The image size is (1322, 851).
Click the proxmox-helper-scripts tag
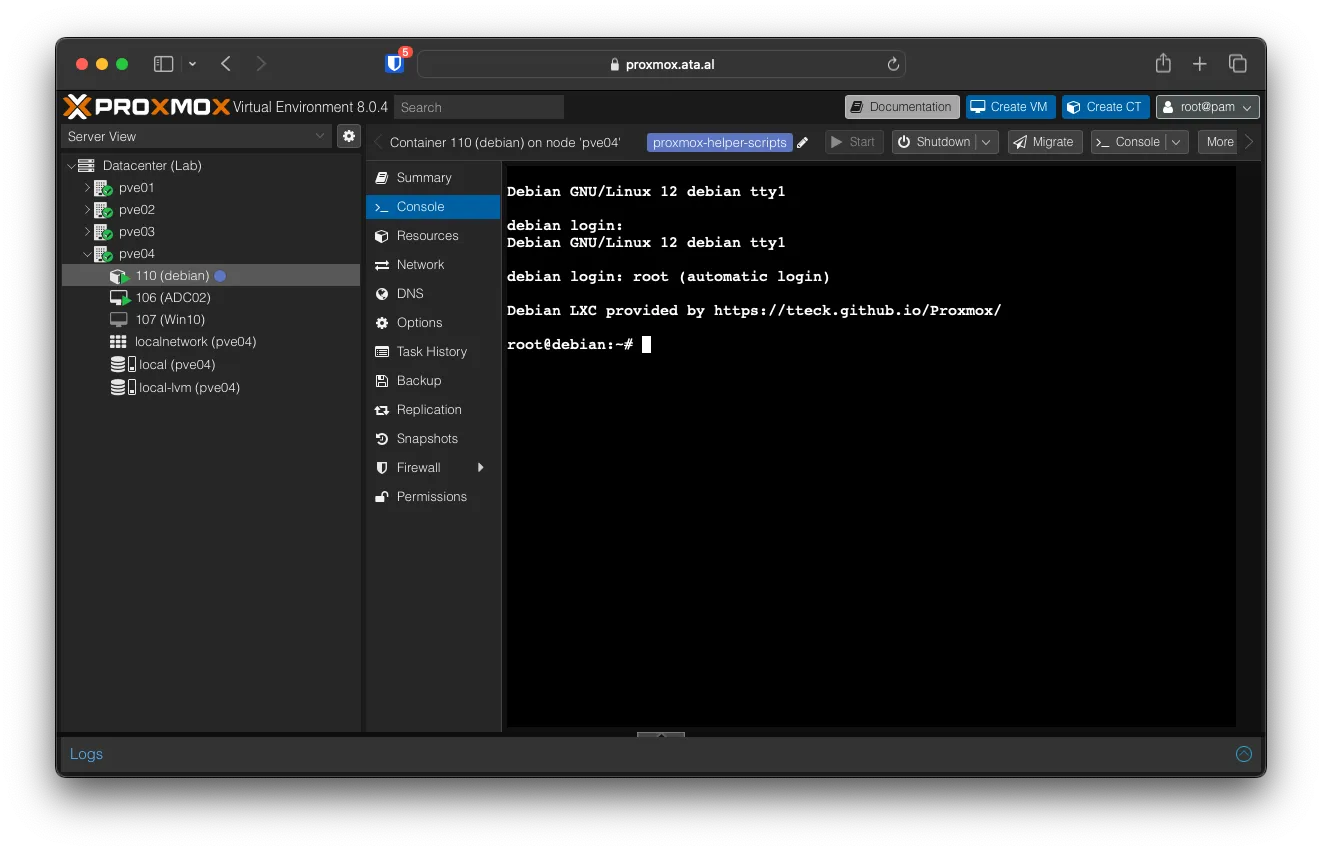pos(719,142)
